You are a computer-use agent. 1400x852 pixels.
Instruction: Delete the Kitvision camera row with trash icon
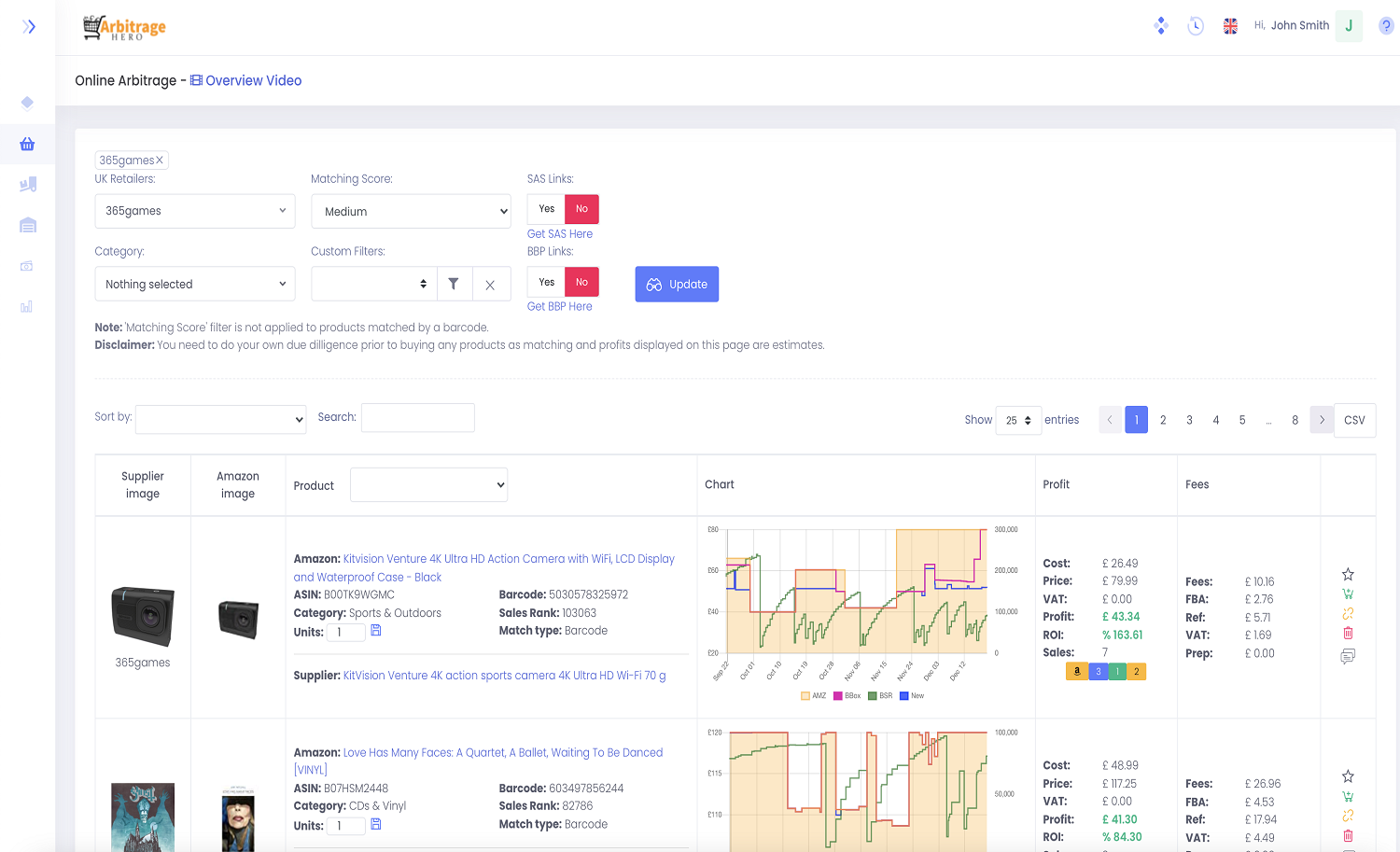[x=1348, y=633]
